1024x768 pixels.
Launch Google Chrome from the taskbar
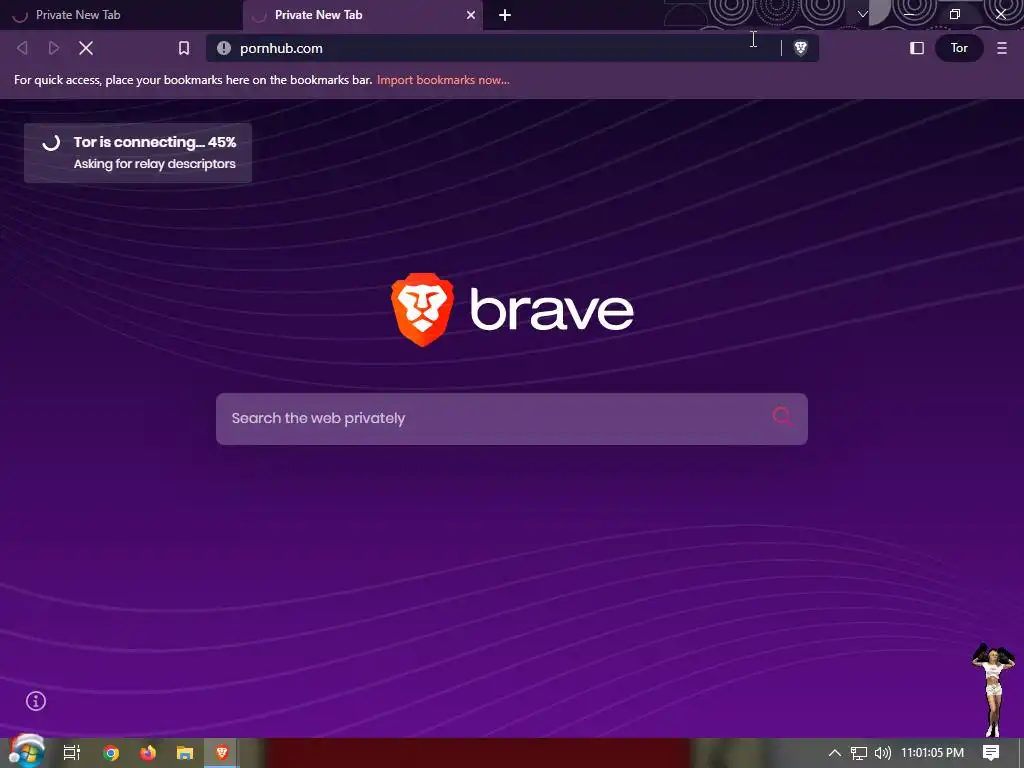point(111,753)
